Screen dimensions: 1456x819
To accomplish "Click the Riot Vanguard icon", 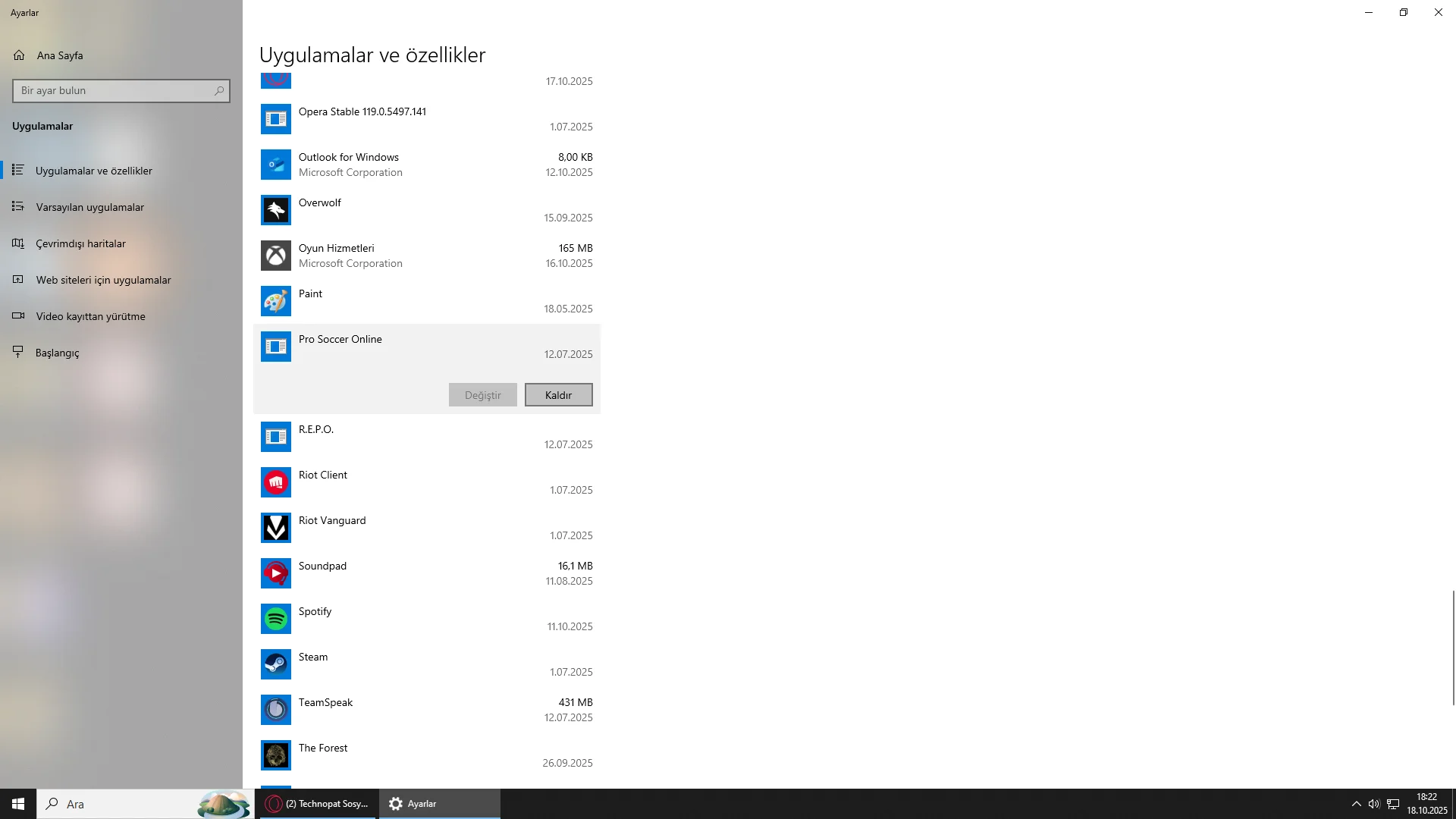I will (x=275, y=528).
